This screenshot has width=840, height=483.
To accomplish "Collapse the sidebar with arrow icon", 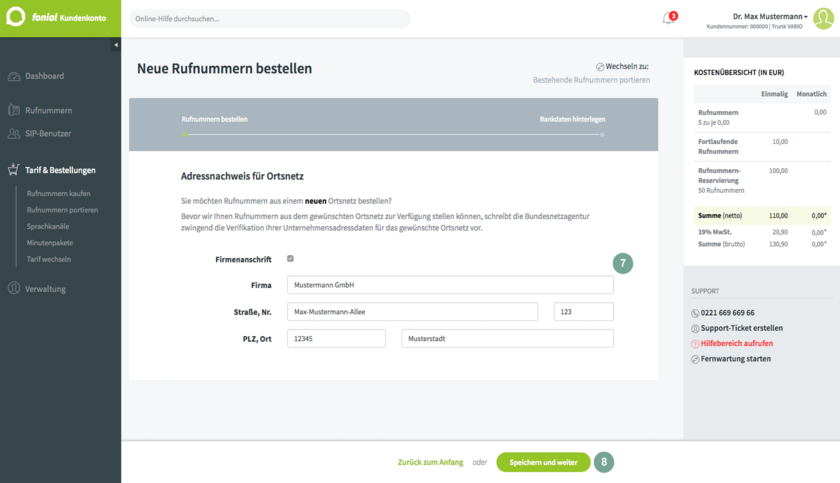I will point(116,45).
